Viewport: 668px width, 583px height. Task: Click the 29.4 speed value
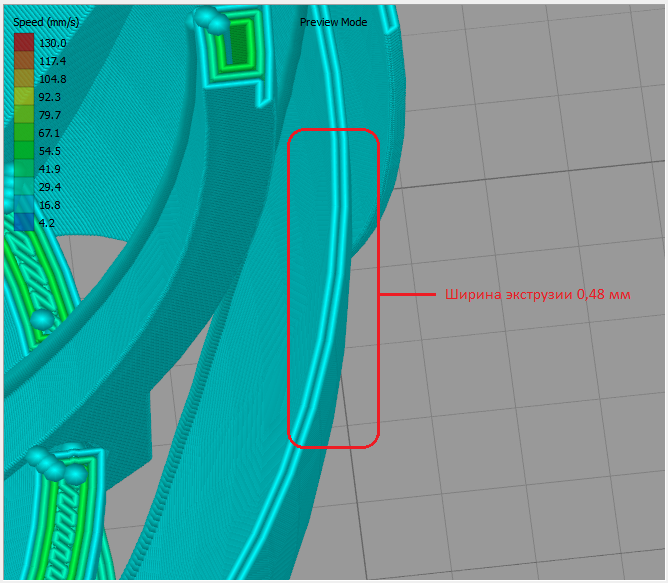click(49, 187)
